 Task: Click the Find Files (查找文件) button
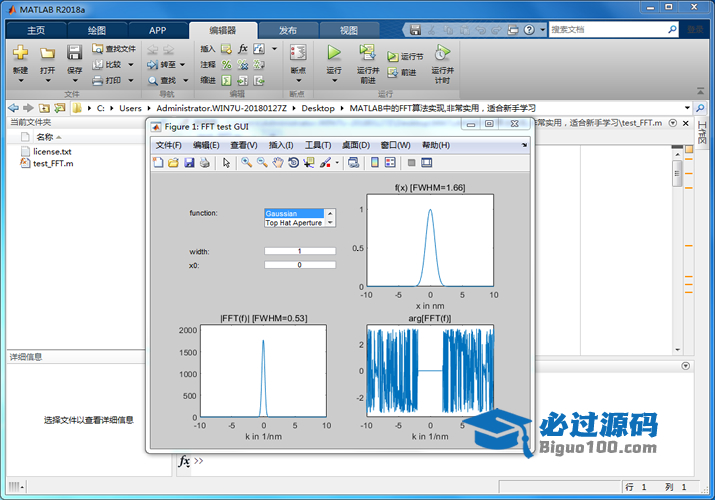[x=114, y=48]
